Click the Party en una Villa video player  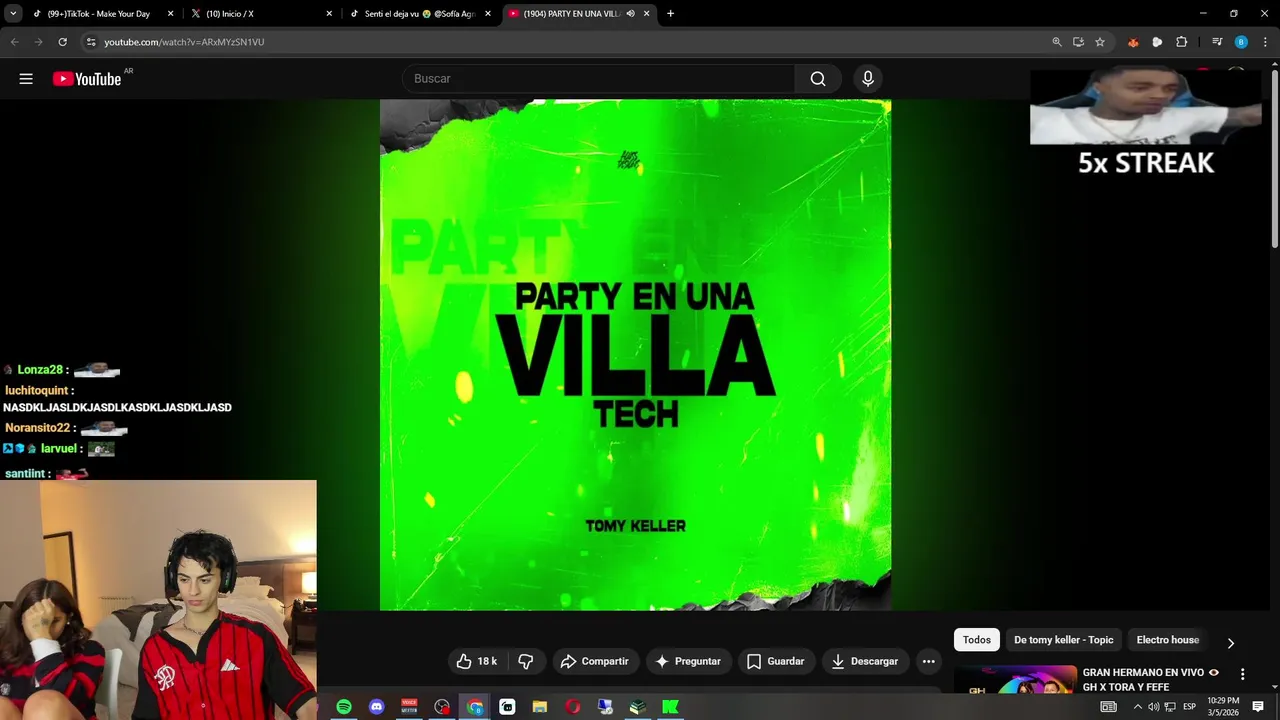pyautogui.click(x=635, y=355)
